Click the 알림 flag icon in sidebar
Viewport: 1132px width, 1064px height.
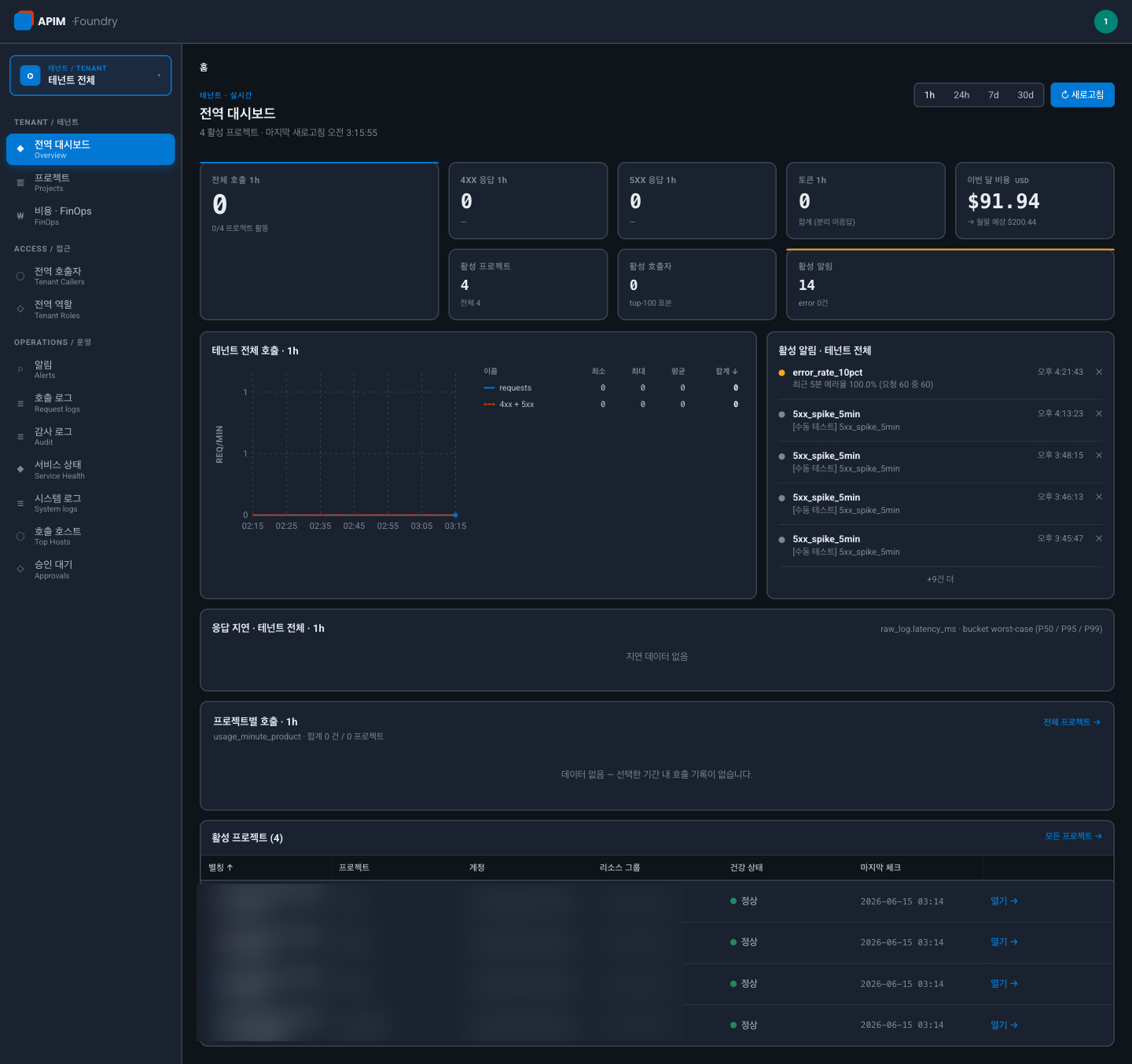click(20, 369)
